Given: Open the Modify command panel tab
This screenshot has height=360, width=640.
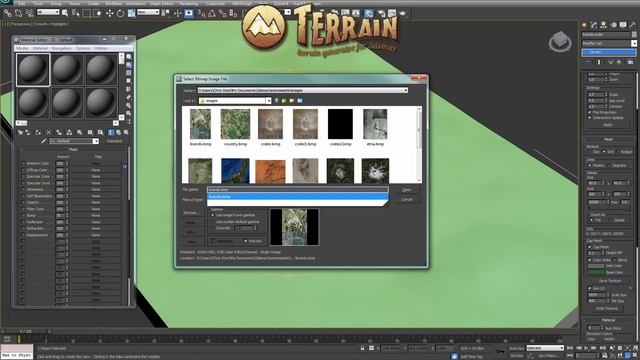Looking at the screenshot, I should tap(594, 25).
